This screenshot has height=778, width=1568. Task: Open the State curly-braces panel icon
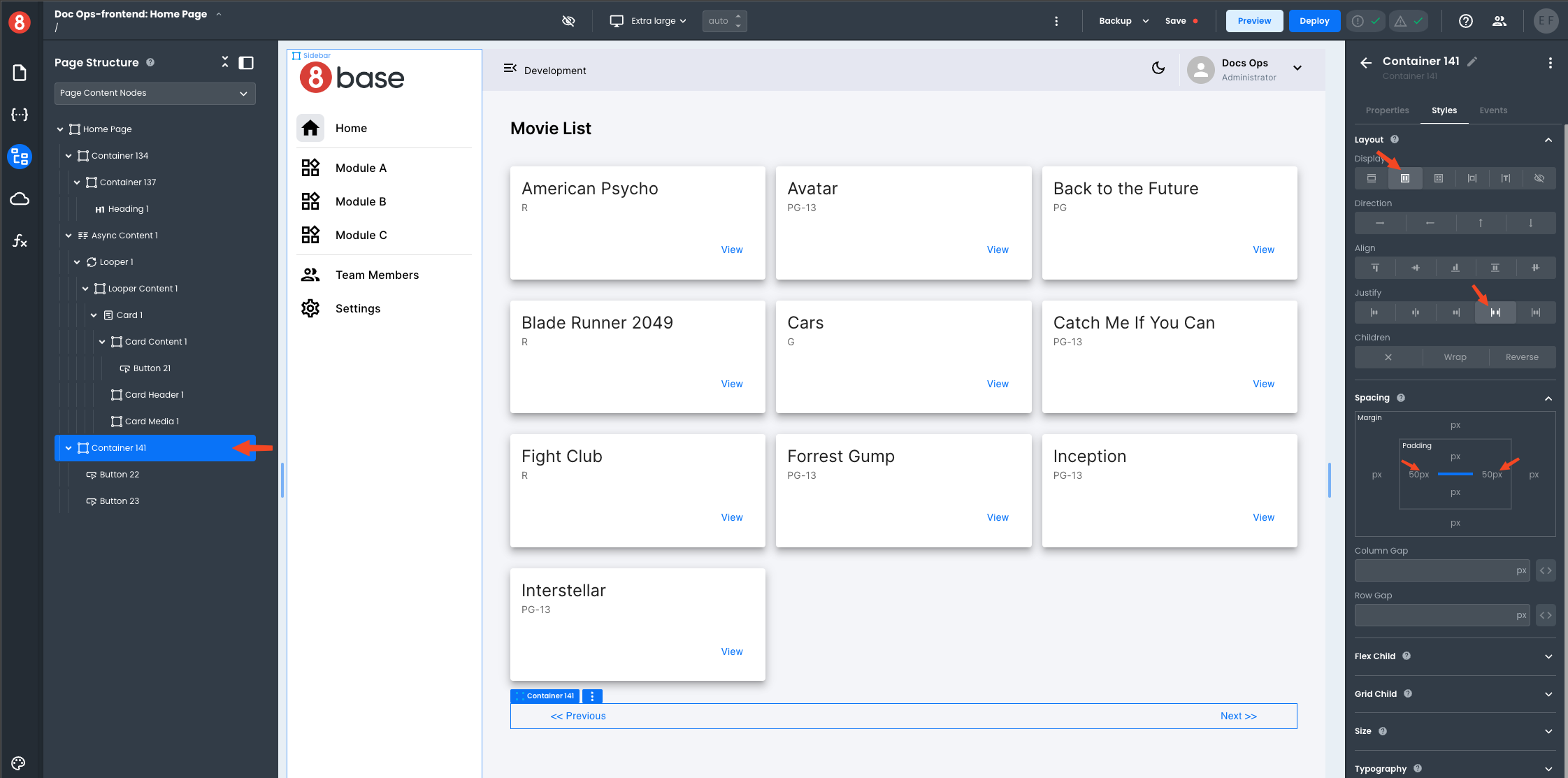[x=20, y=115]
